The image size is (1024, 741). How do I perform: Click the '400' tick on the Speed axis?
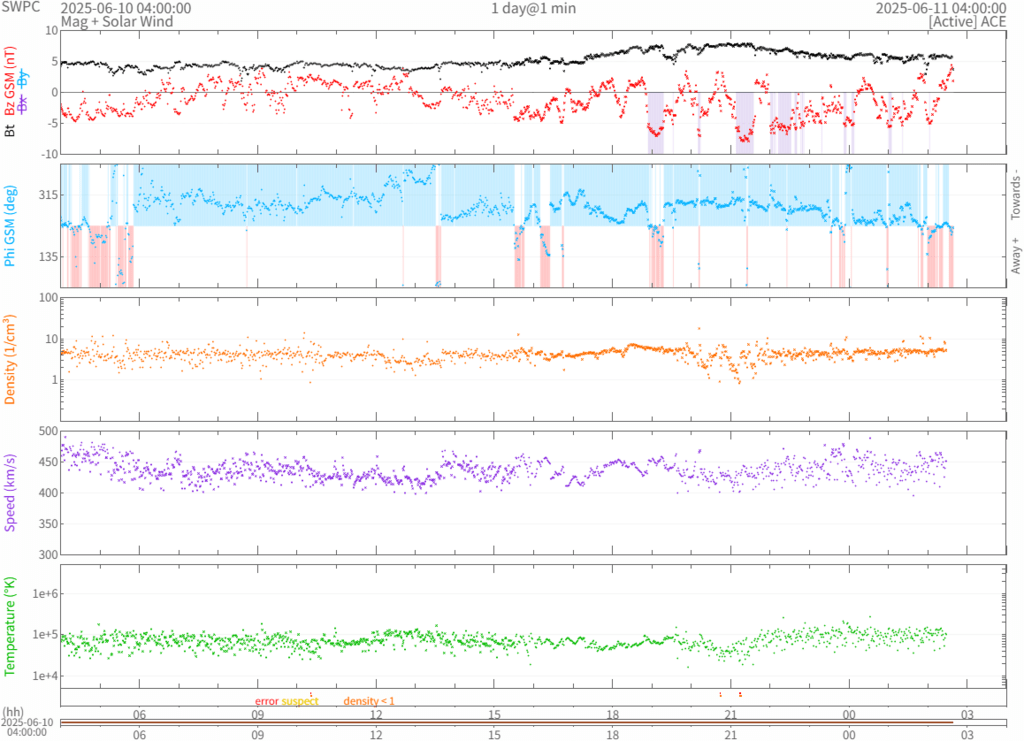(x=48, y=493)
